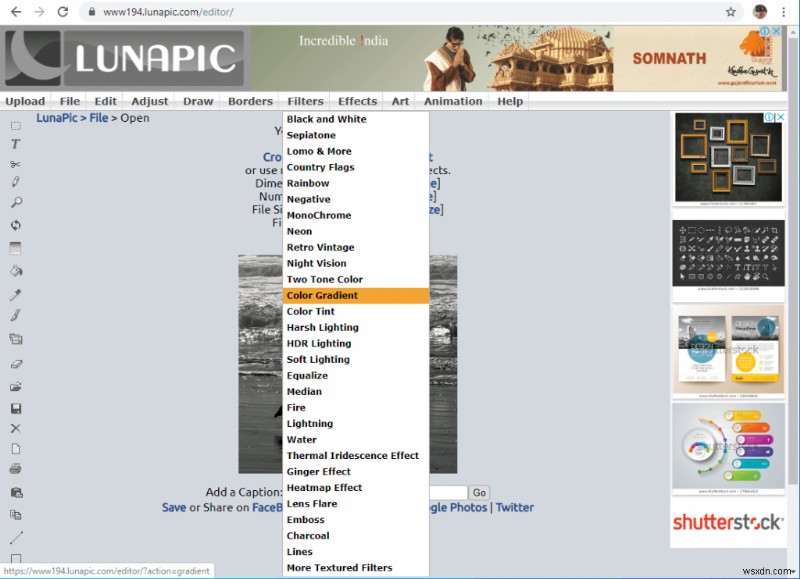The height and width of the screenshot is (579, 800).
Task: Select the marquee selection tool
Action: pos(16,125)
